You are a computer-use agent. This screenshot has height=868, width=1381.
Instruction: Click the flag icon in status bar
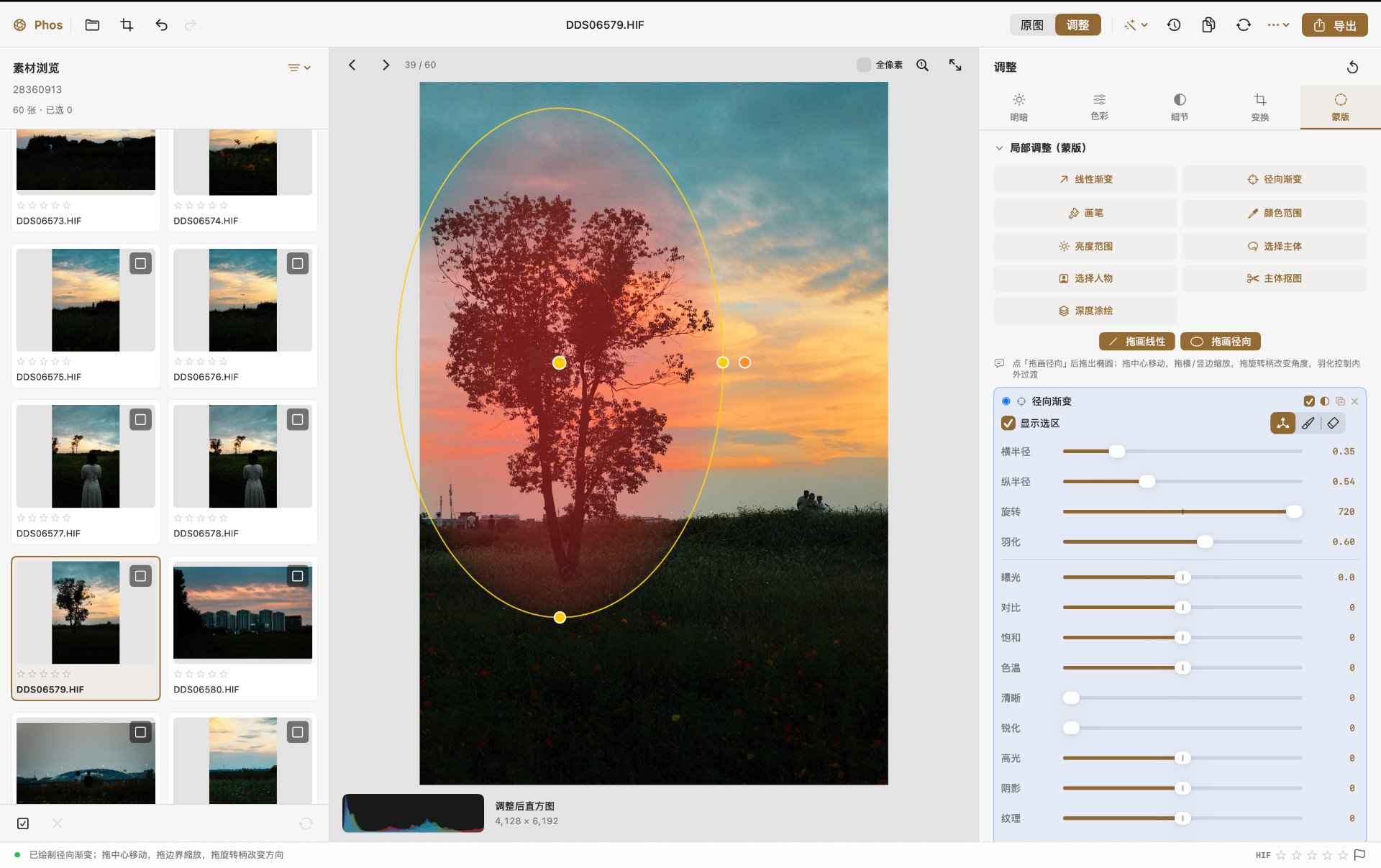click(1359, 855)
